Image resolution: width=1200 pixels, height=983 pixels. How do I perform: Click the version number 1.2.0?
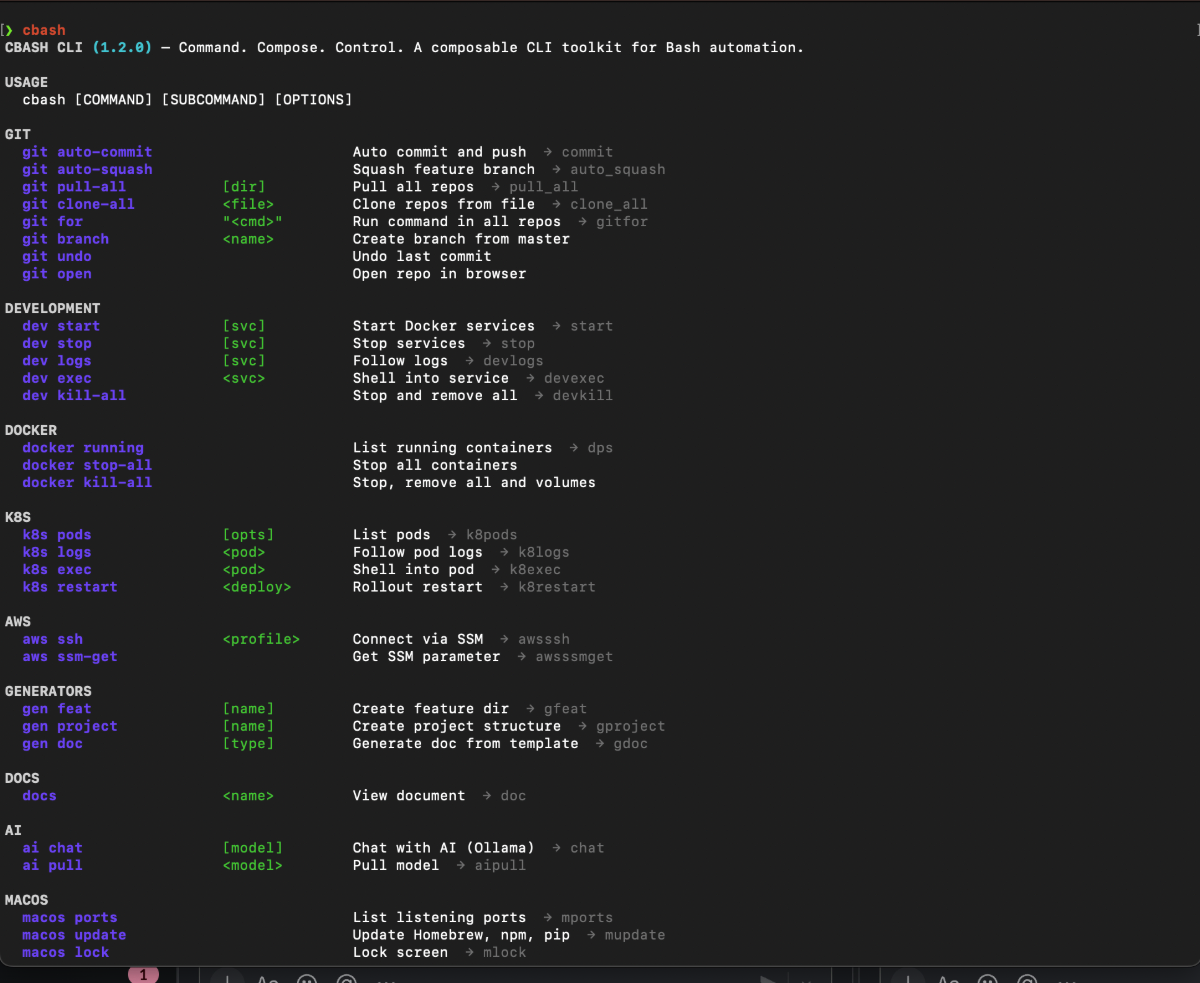click(121, 47)
